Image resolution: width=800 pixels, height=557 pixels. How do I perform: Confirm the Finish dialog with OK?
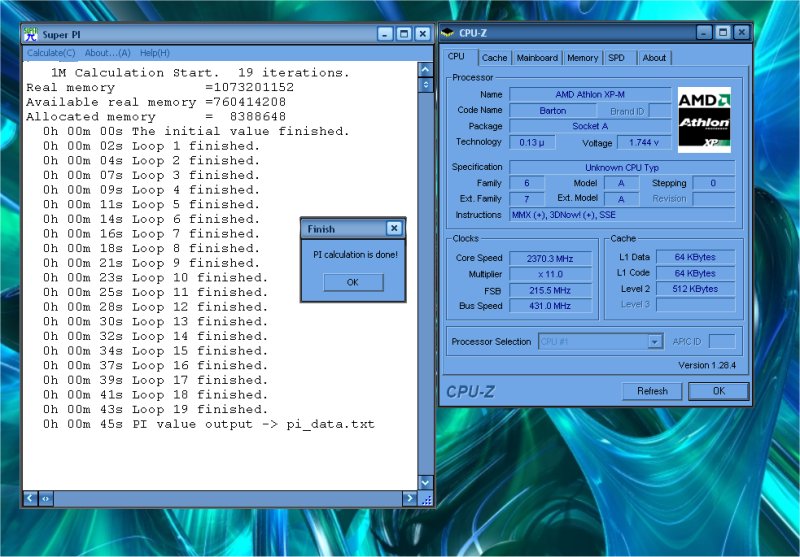coord(353,282)
